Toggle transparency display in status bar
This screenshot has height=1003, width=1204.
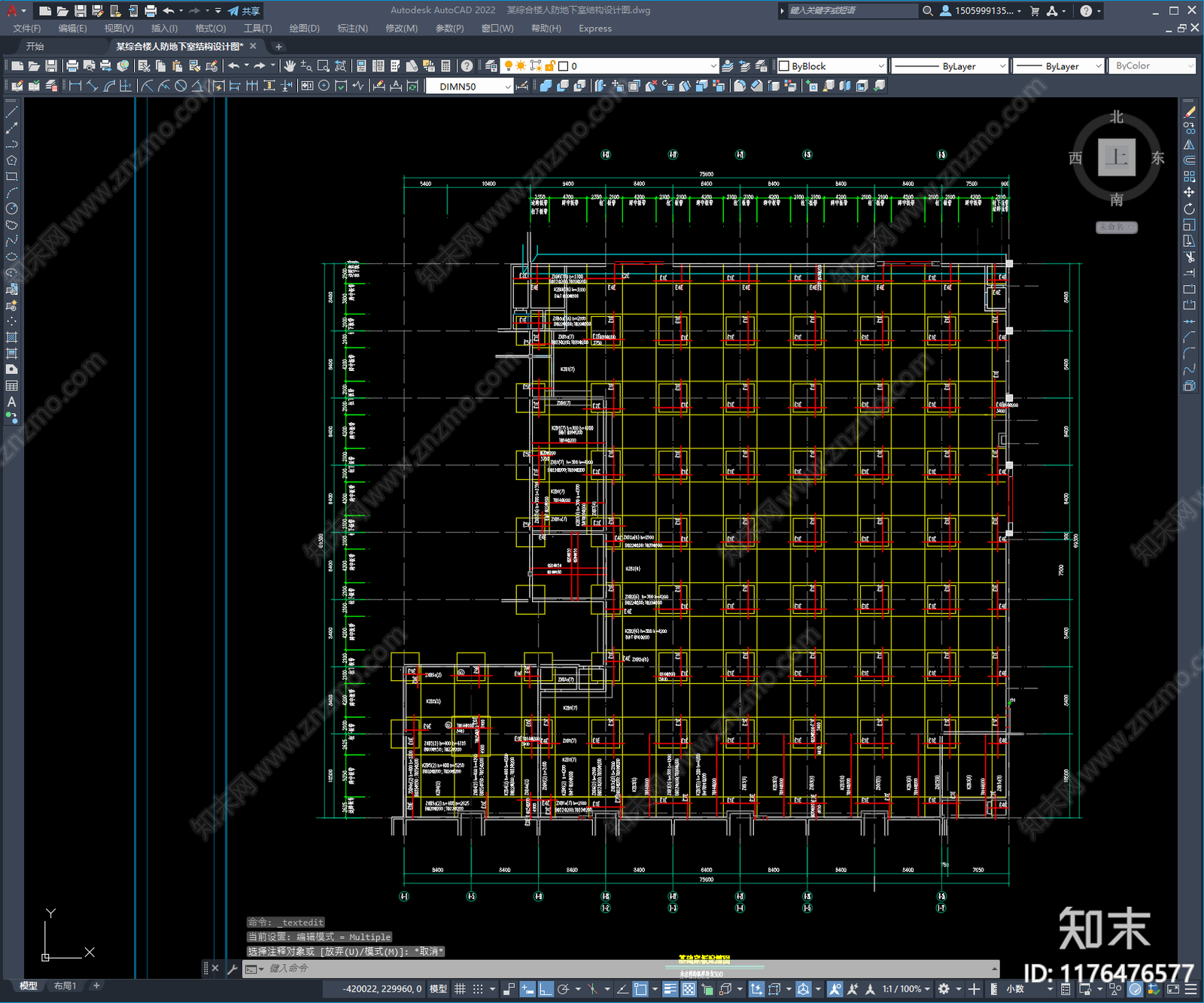pyautogui.click(x=688, y=989)
